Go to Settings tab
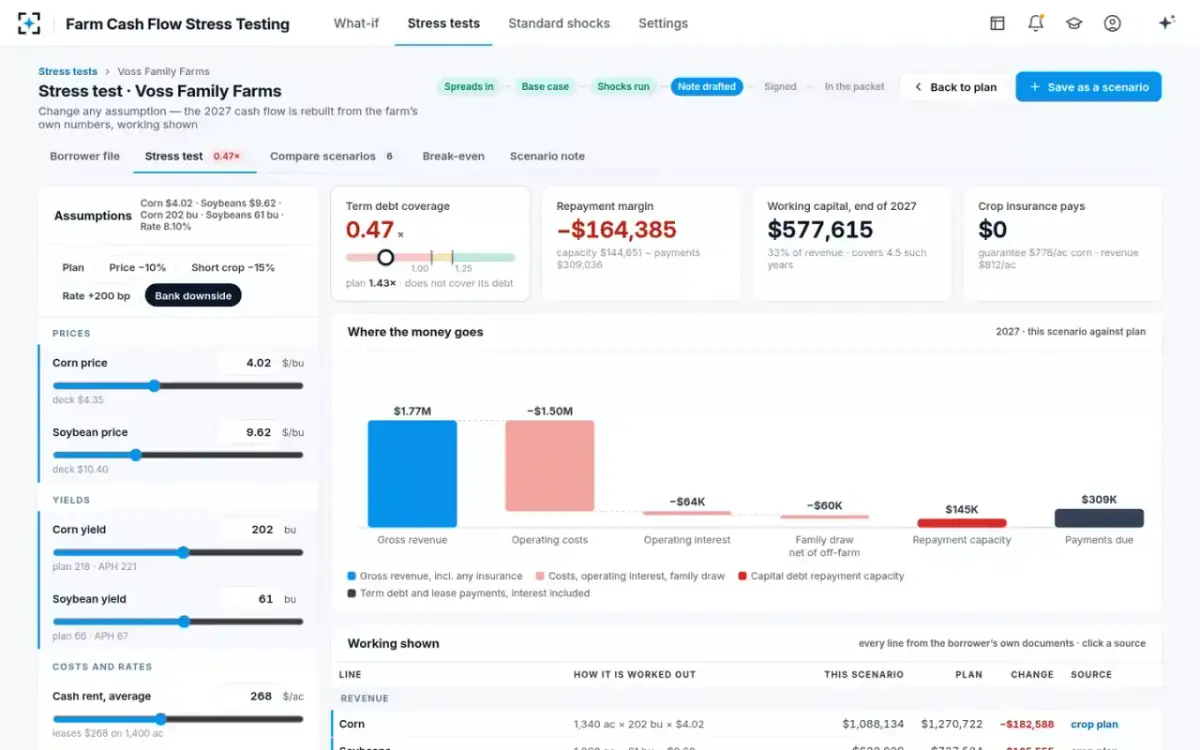This screenshot has width=1200, height=750. coord(663,23)
